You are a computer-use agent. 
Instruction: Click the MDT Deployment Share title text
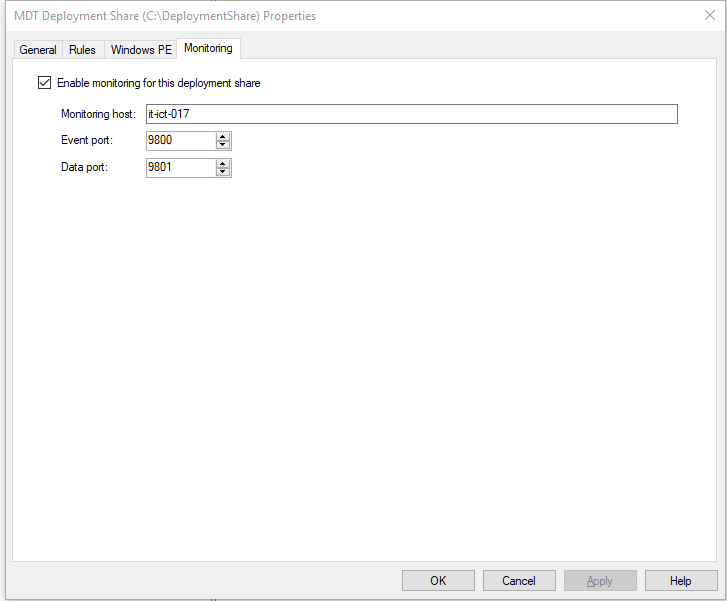(165, 16)
